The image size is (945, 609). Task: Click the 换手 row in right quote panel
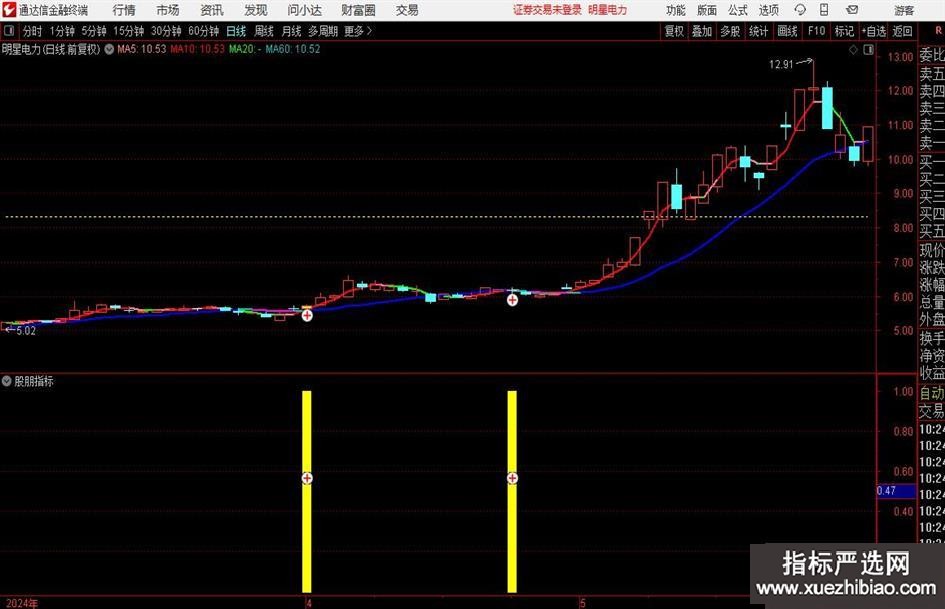[x=932, y=338]
